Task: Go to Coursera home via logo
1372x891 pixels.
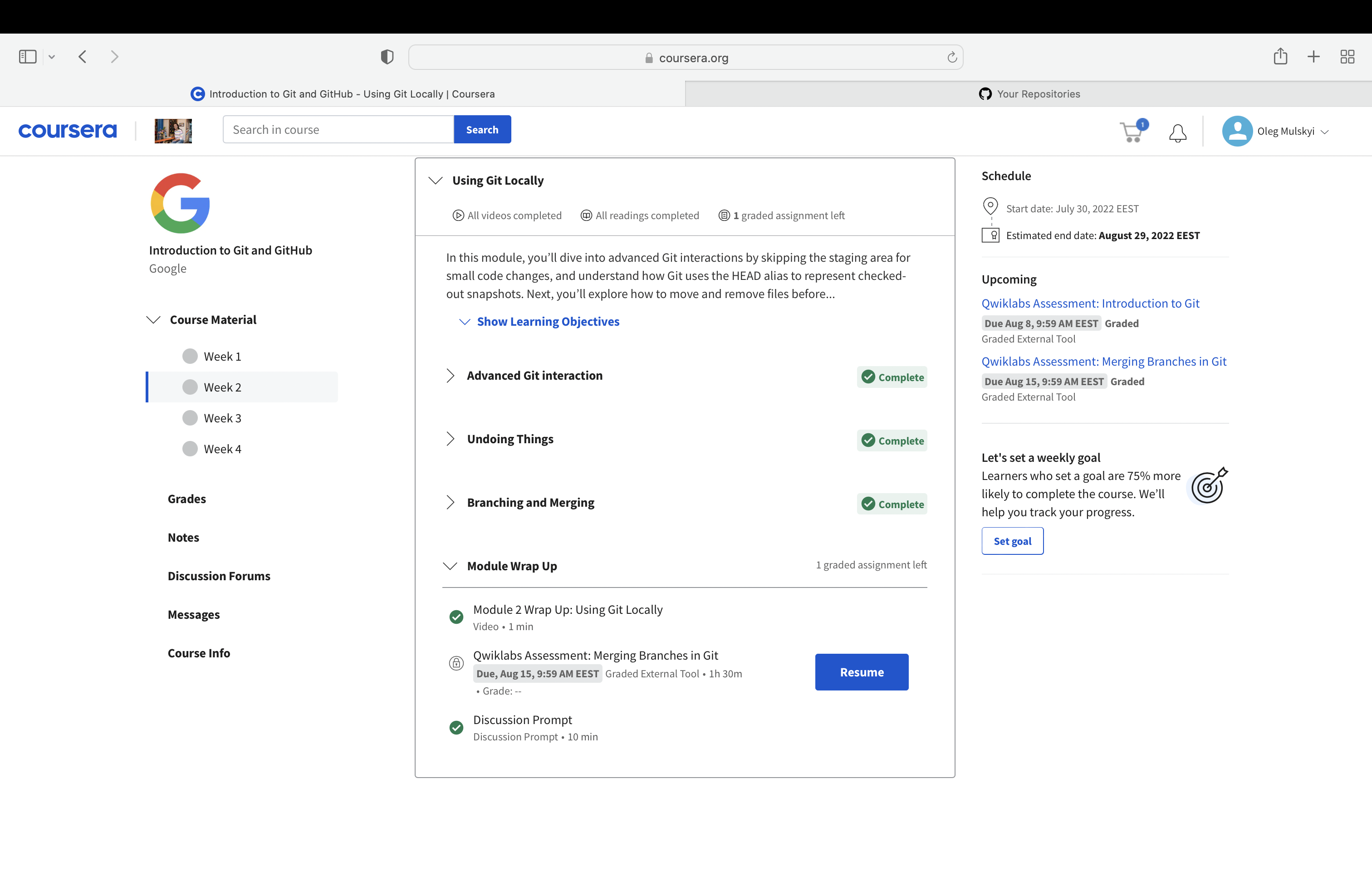Action: tap(68, 130)
